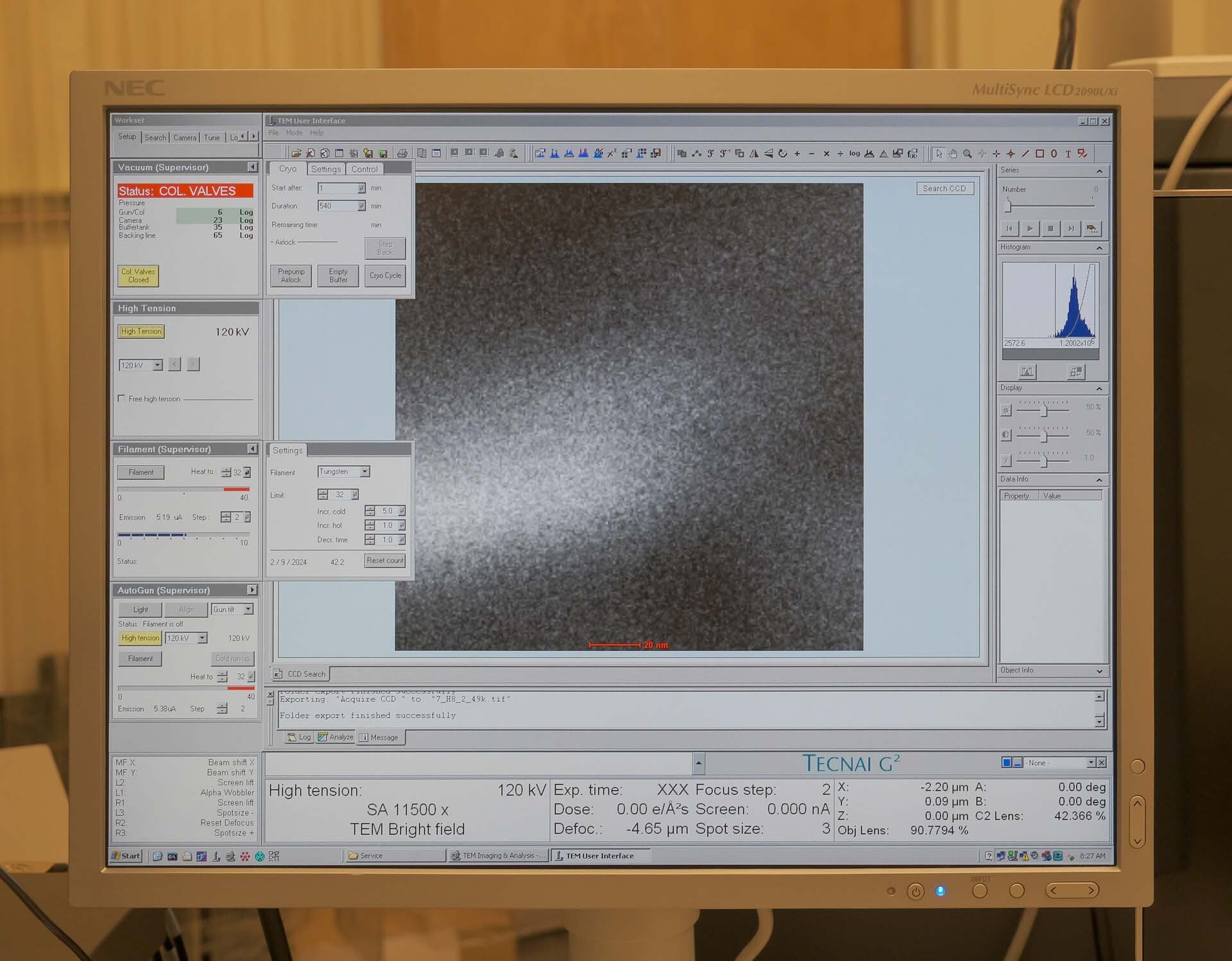Click the subtract images (−) toolbar icon
1232x961 pixels.
coord(812,153)
